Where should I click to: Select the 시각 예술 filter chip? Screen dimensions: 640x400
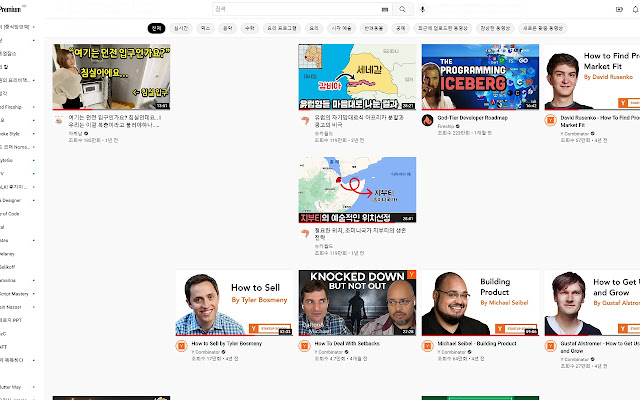click(x=341, y=28)
